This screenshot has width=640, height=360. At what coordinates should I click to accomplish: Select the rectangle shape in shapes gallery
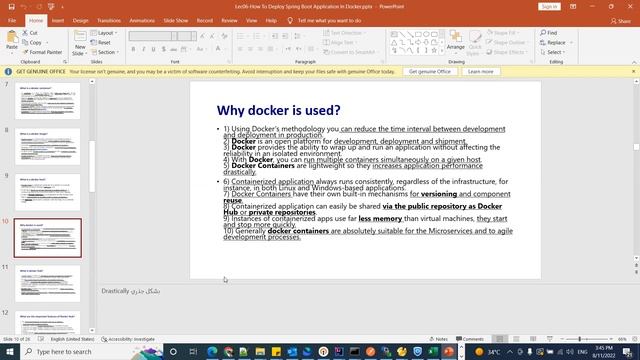pyautogui.click(x=418, y=35)
